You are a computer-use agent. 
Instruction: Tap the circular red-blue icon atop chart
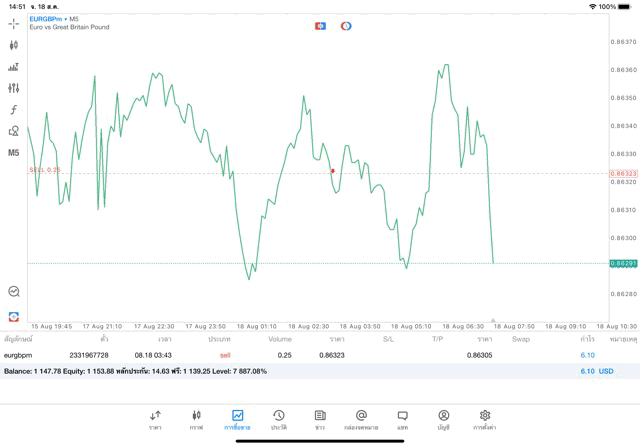(x=346, y=26)
